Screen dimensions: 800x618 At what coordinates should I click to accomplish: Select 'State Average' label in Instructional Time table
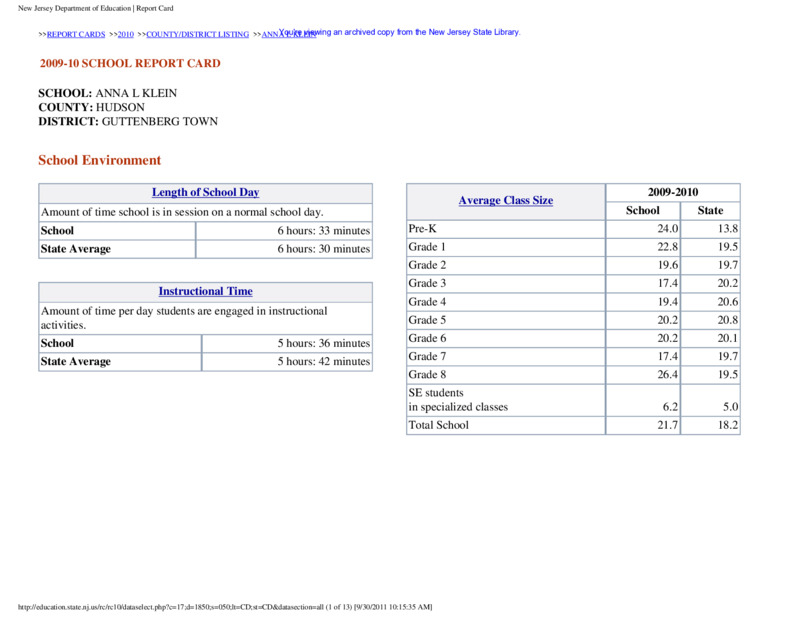76,362
